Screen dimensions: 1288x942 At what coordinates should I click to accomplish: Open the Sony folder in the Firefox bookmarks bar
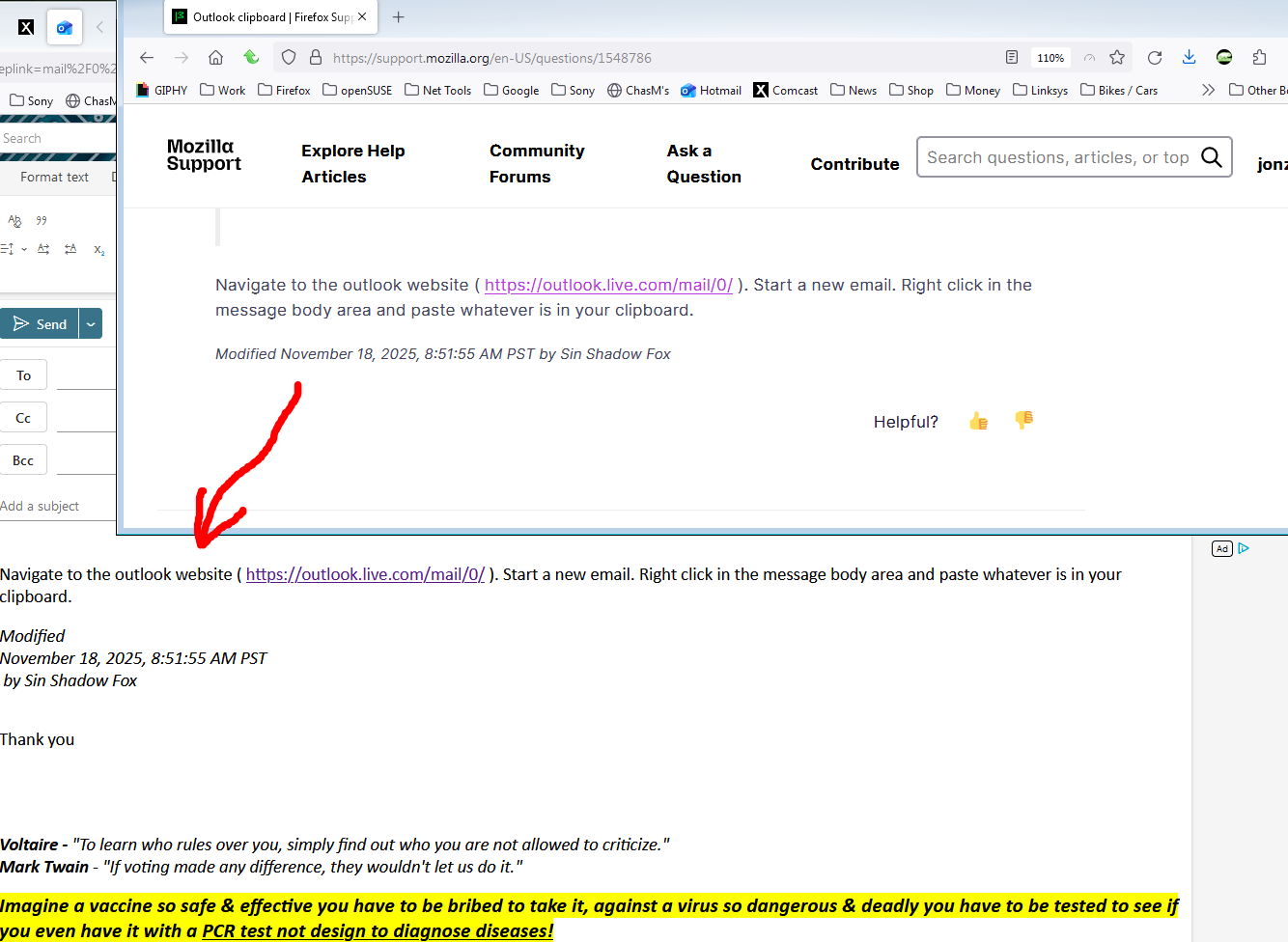(574, 90)
